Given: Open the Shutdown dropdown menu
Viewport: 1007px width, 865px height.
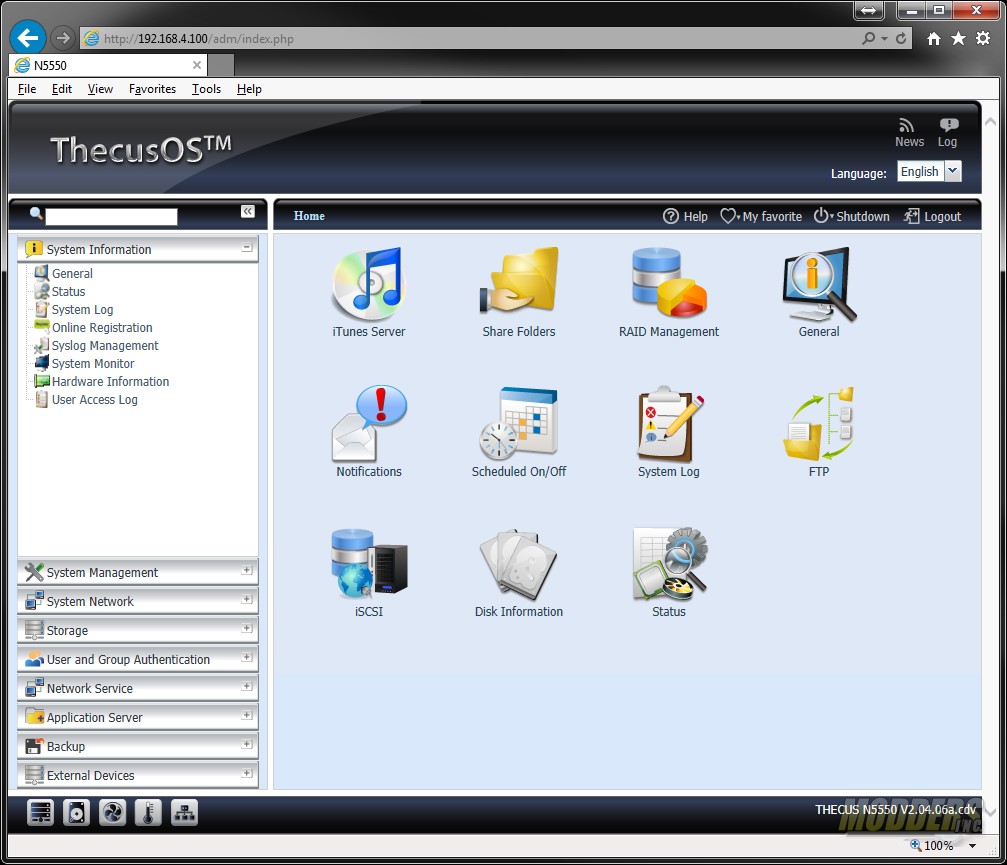Looking at the screenshot, I should [x=852, y=216].
